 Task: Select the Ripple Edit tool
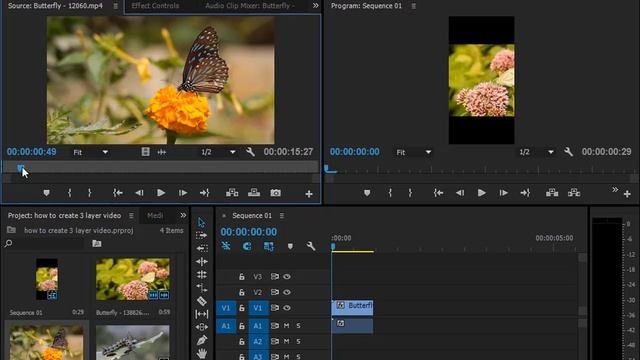[202, 248]
